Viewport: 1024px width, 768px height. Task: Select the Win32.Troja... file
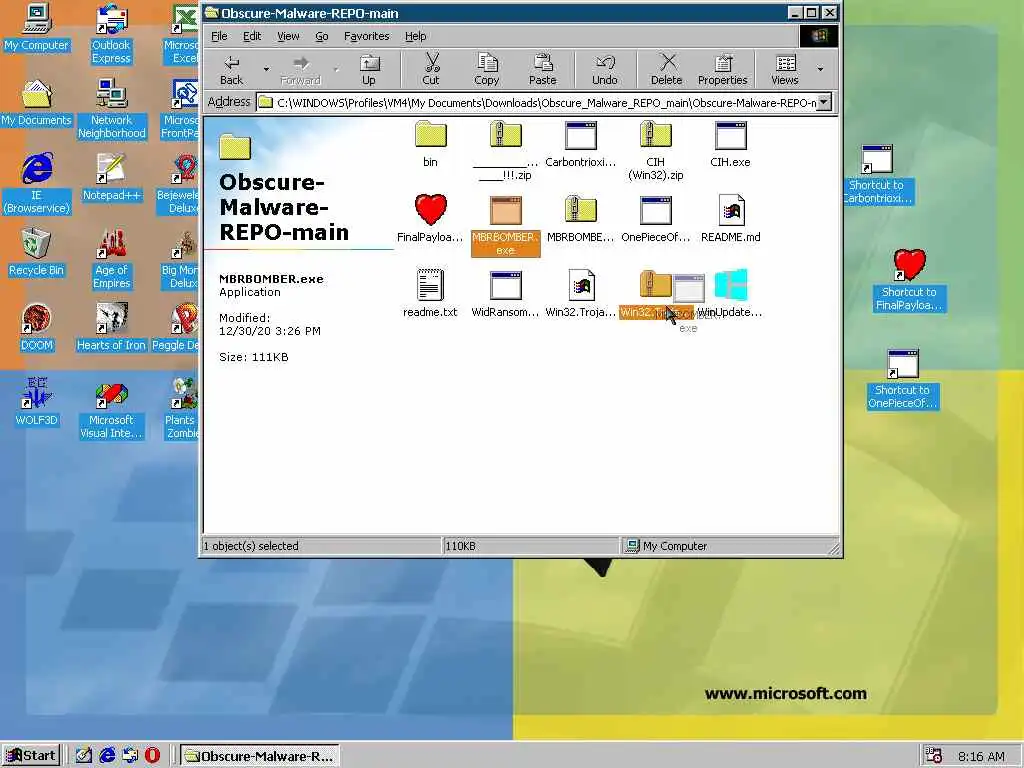[x=581, y=294]
